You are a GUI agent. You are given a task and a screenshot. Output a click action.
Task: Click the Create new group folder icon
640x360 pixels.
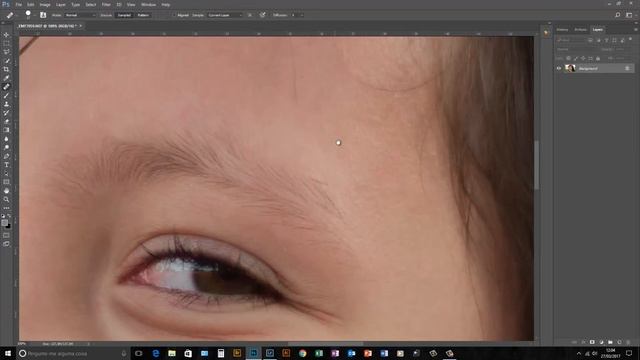610,342
